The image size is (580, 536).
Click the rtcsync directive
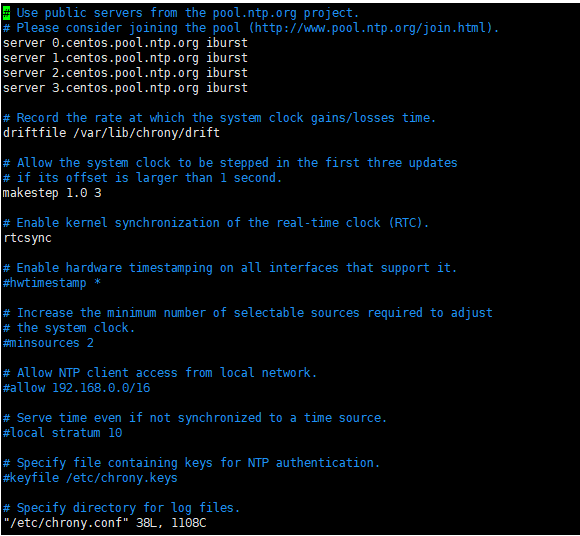pos(27,238)
